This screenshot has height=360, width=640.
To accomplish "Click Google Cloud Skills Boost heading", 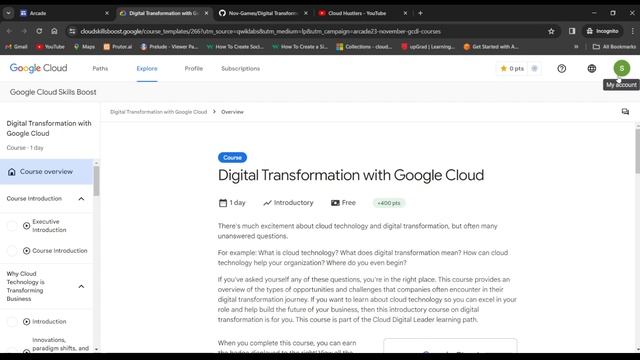I will click(53, 92).
